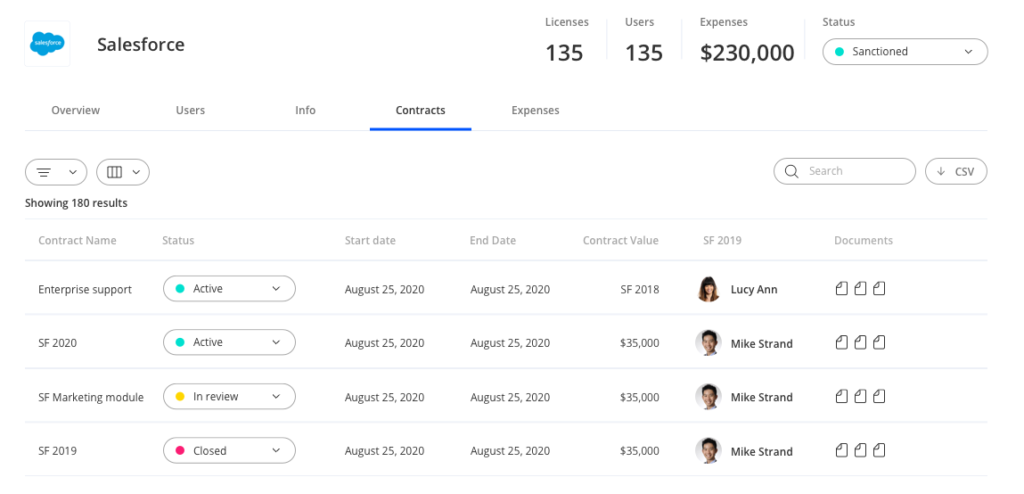This screenshot has width=1024, height=494.
Task: Open the In review status dropdown
Action: 229,397
